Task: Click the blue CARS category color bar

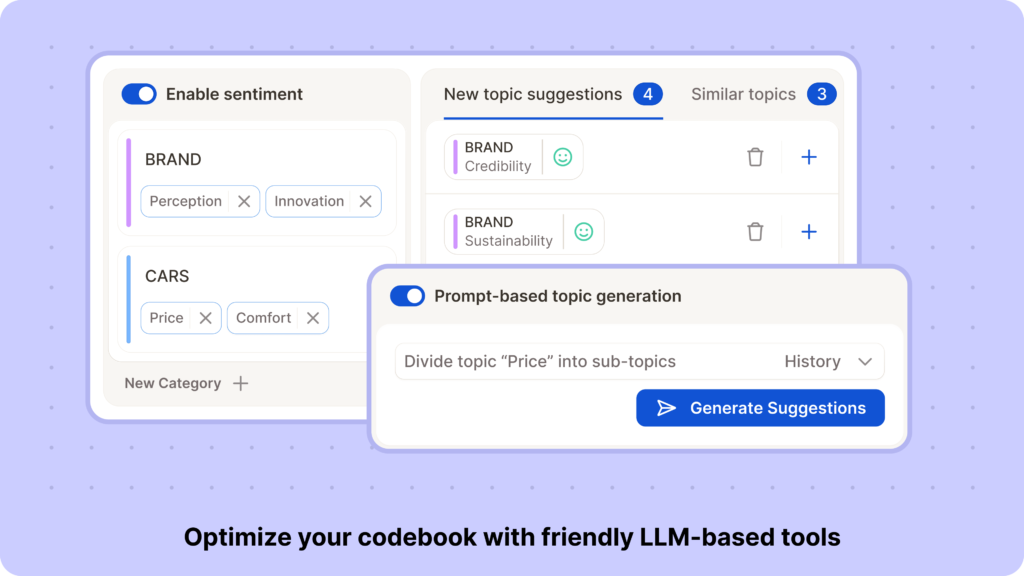Action: (x=129, y=299)
